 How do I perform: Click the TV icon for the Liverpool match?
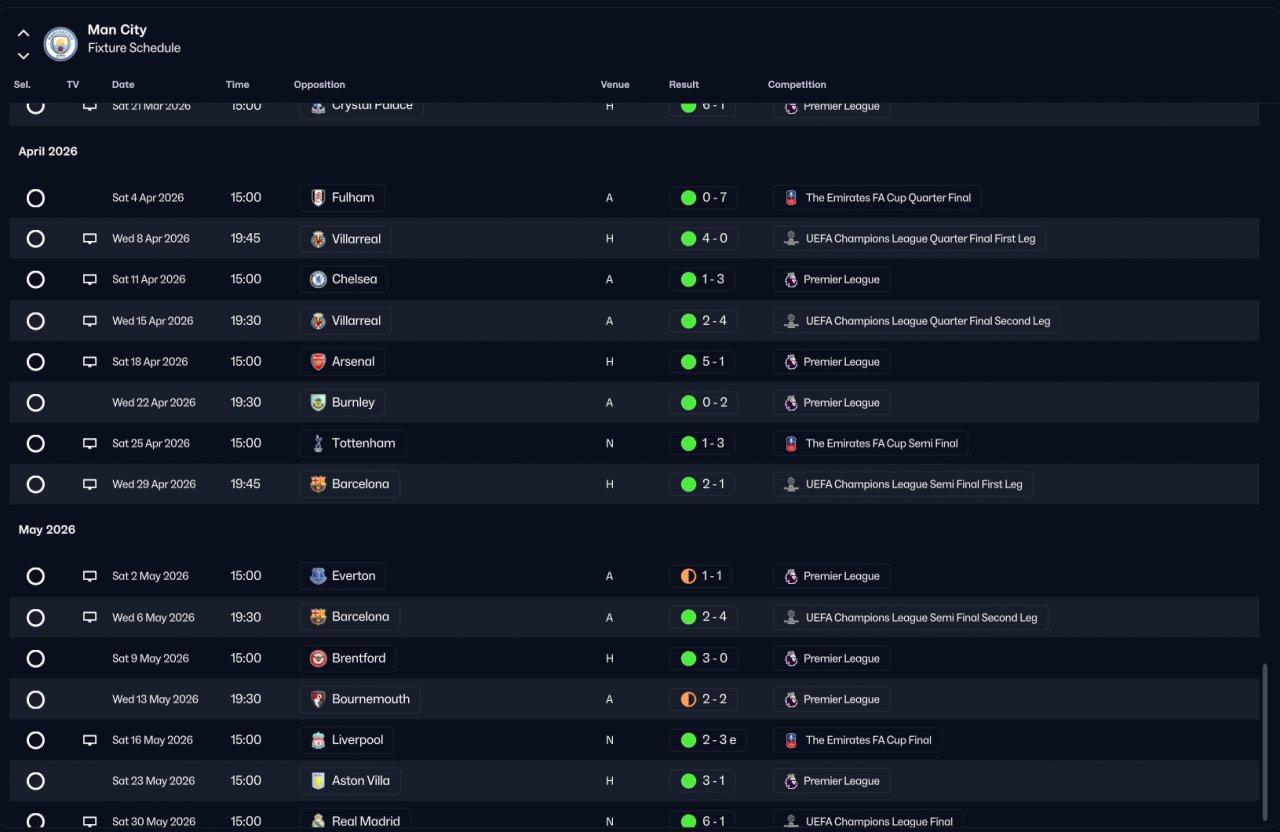pyautogui.click(x=90, y=741)
